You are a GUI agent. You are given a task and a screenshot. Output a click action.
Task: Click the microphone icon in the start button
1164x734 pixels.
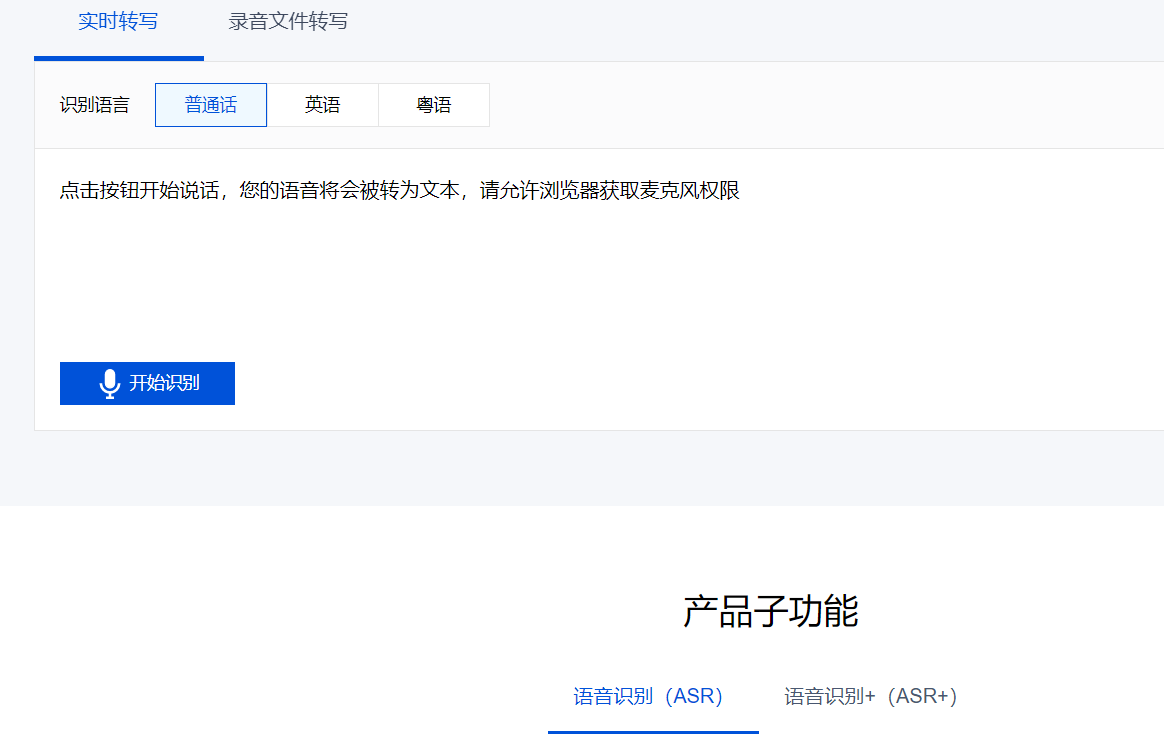[x=110, y=384]
